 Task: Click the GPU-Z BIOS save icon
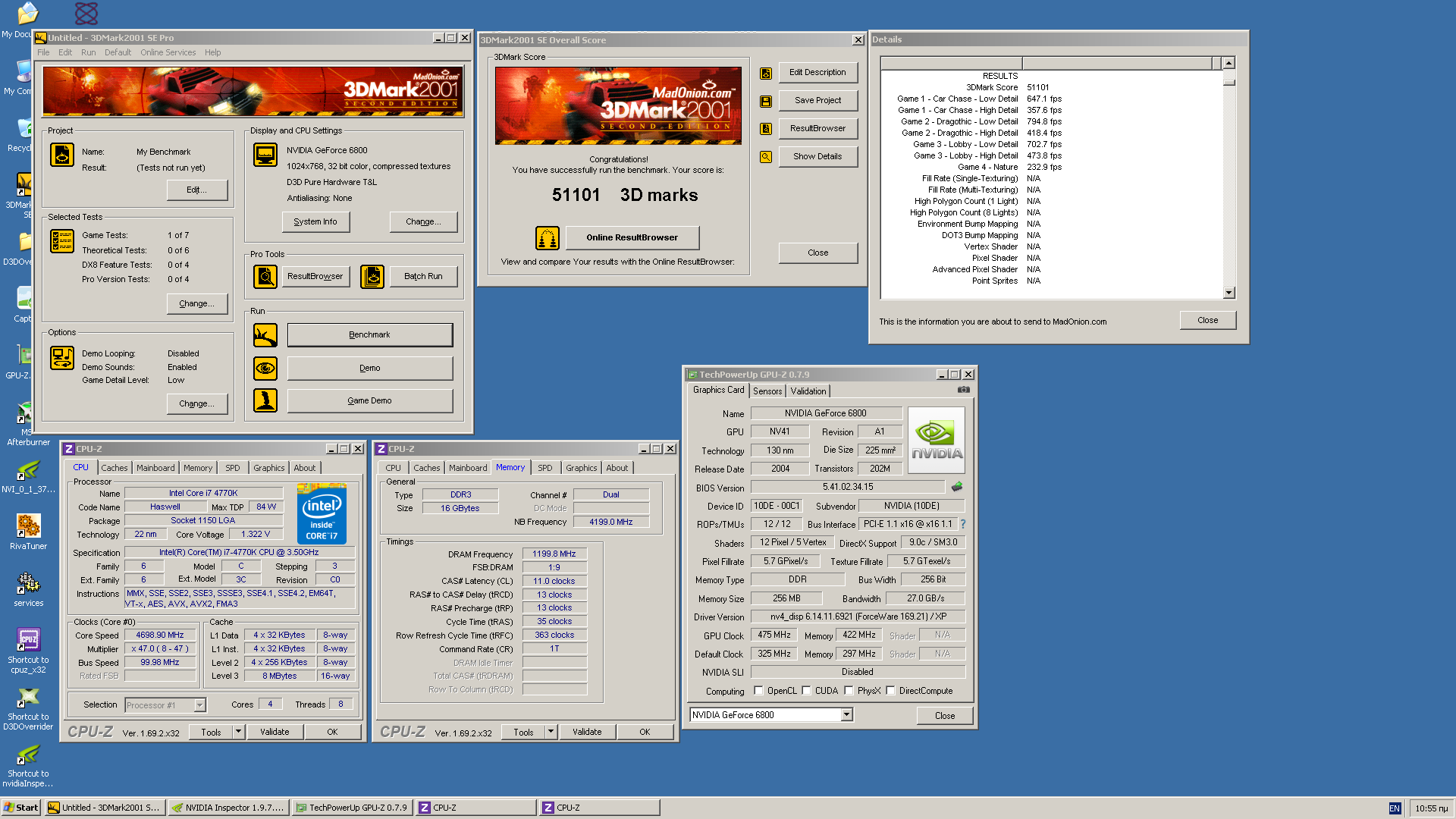coord(957,487)
